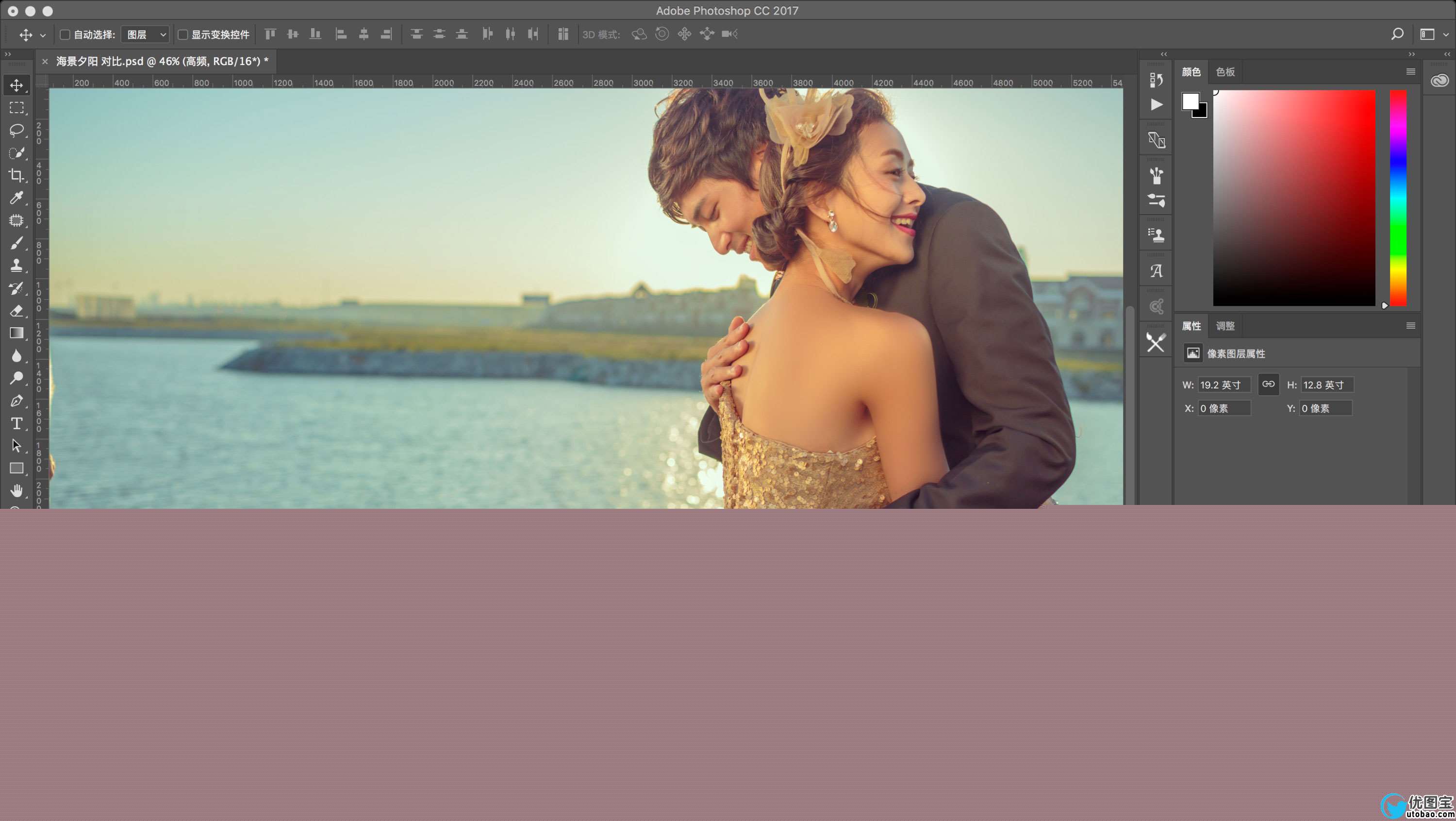Viewport: 1456px width, 821px height.
Task: Open the 图层 auto-select dropdown
Action: [x=146, y=35]
